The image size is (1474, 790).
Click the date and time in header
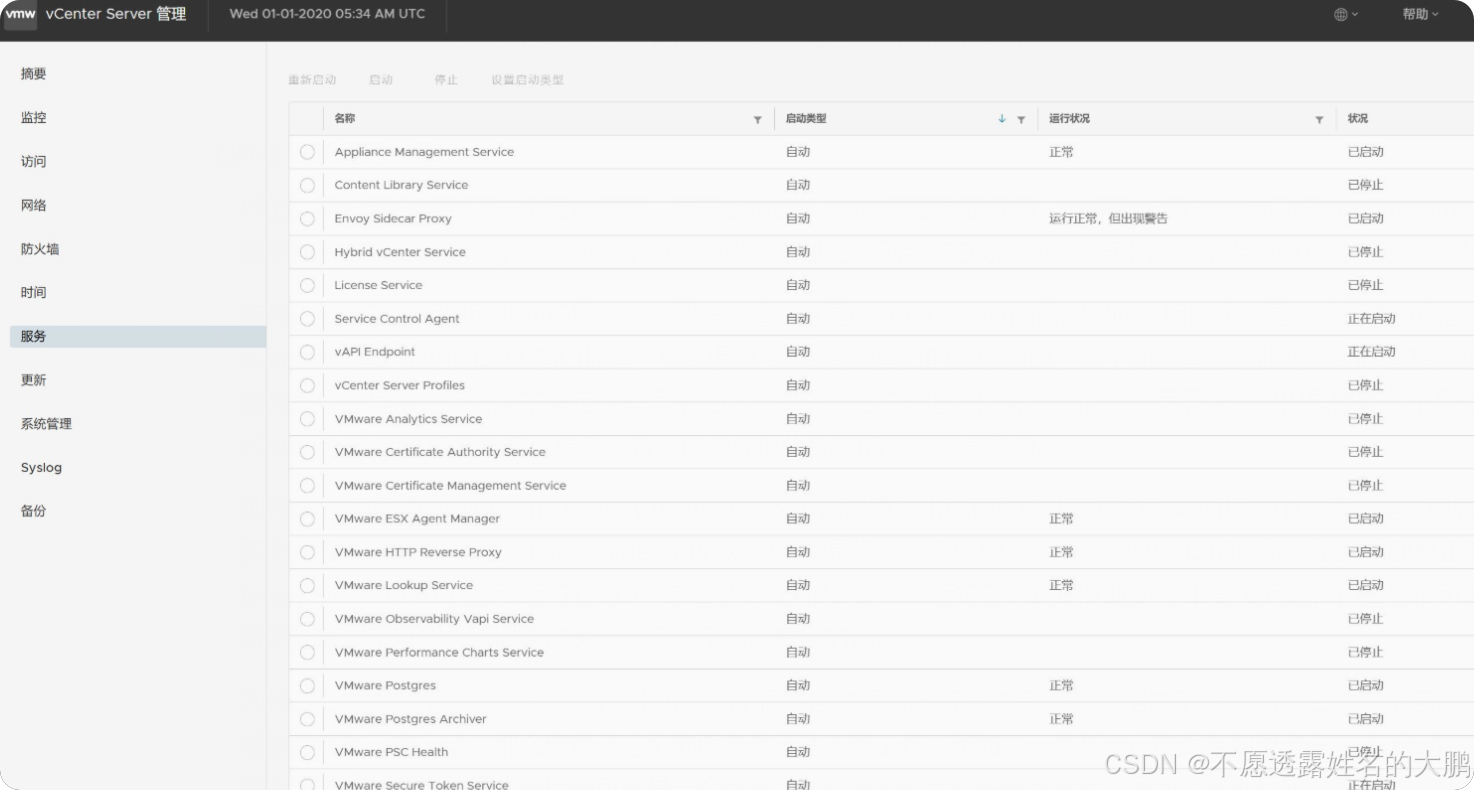point(327,14)
